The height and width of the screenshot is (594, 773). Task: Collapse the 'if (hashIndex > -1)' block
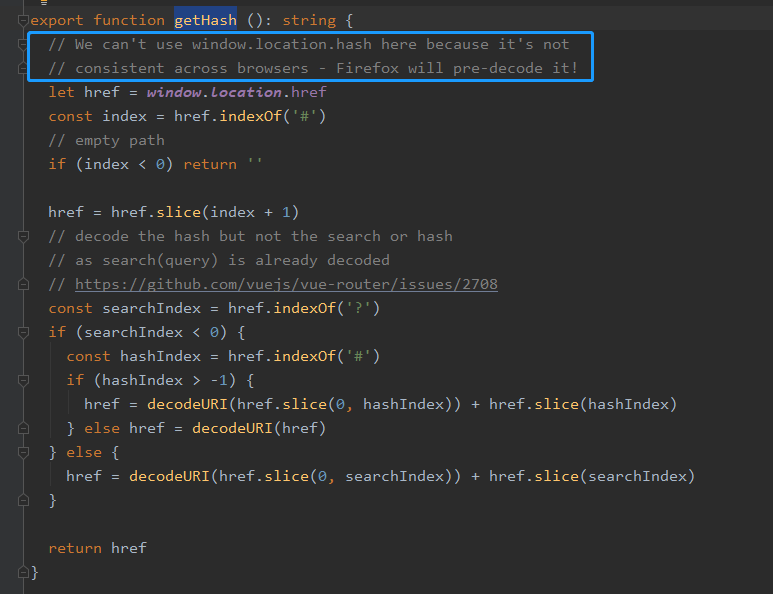pyautogui.click(x=23, y=381)
